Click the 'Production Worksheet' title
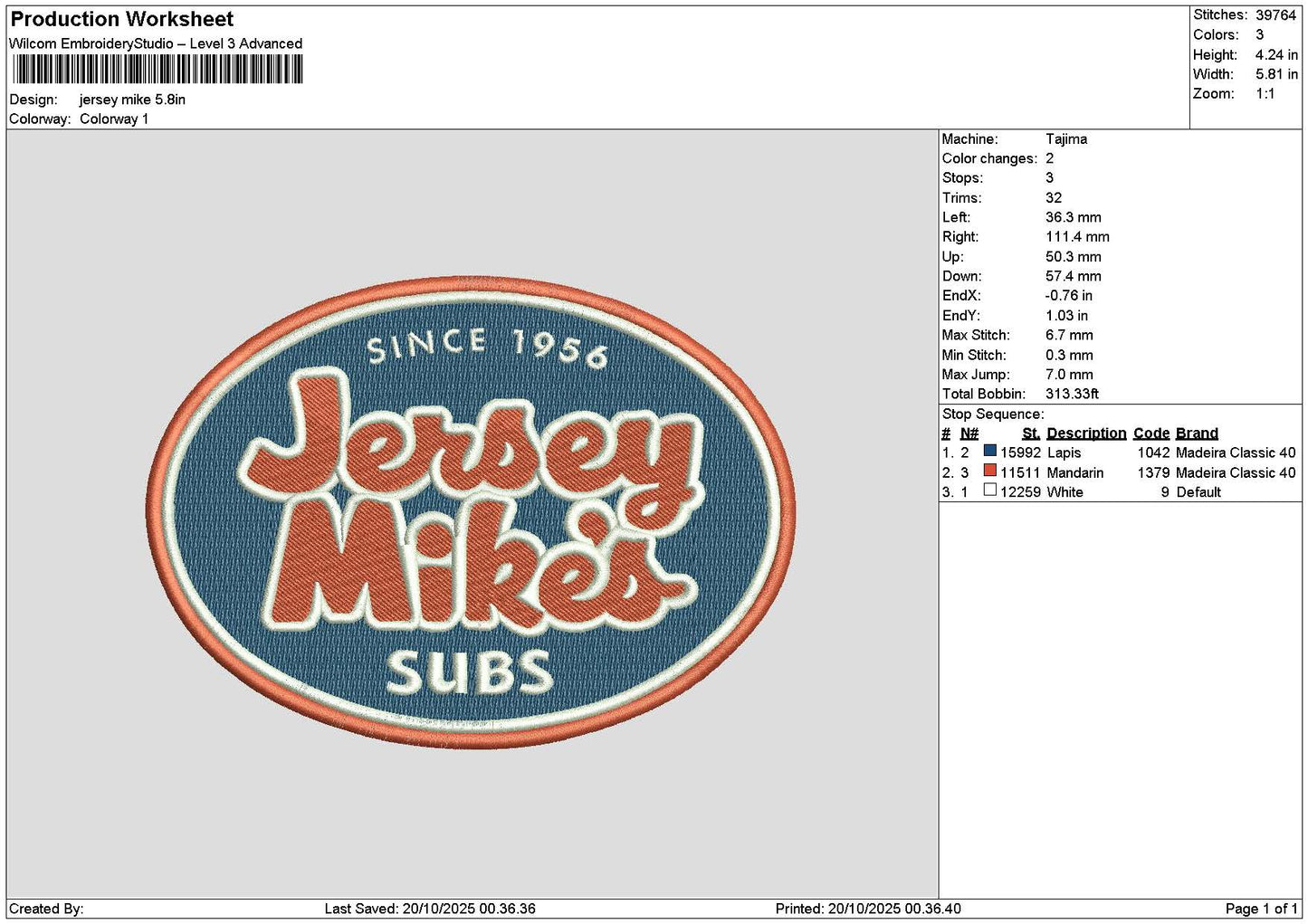Screen dimensions: 1308x924 click(x=121, y=19)
